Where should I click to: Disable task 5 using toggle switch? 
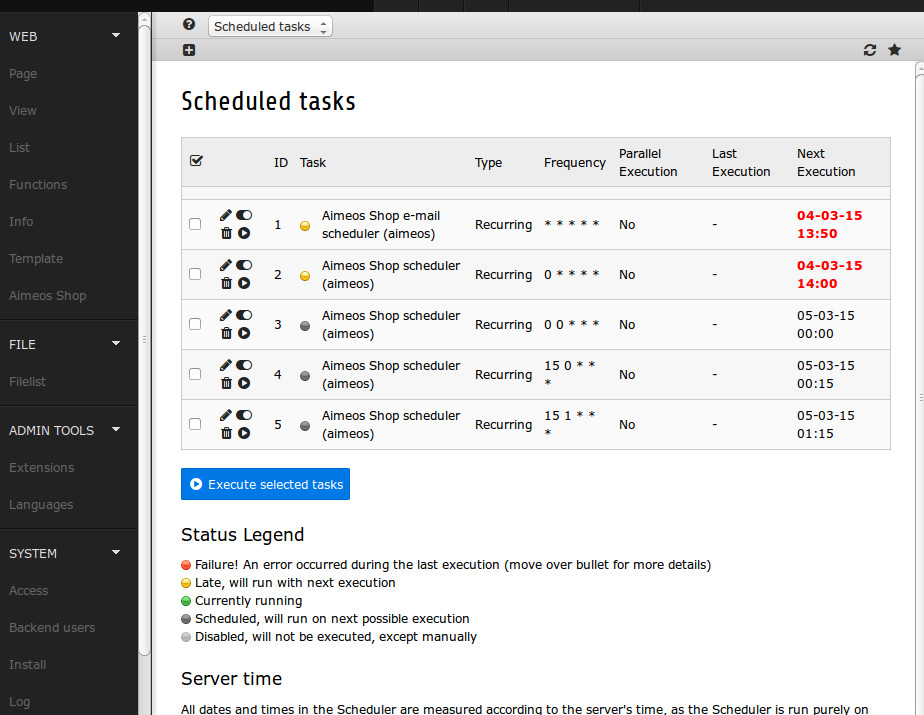coord(244,416)
